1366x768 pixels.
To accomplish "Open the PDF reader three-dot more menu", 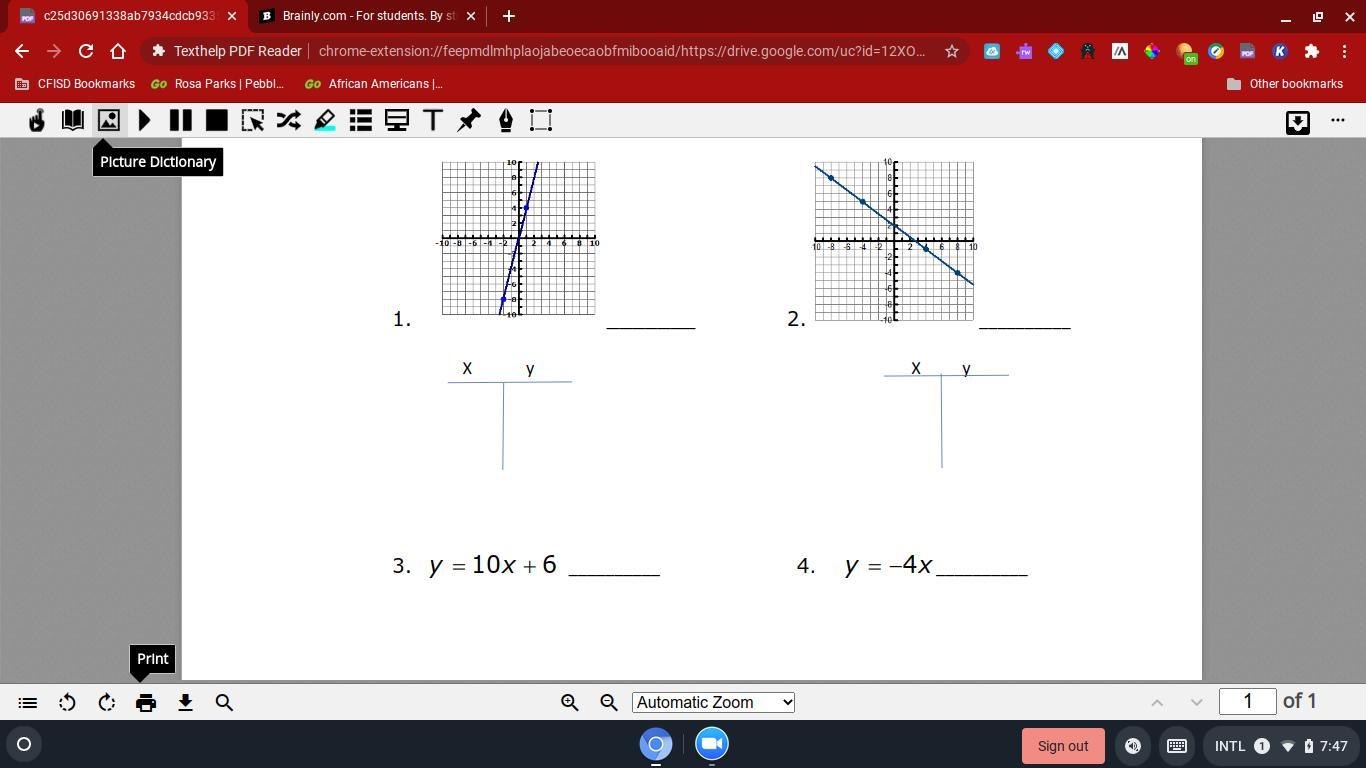I will coord(1338,121).
